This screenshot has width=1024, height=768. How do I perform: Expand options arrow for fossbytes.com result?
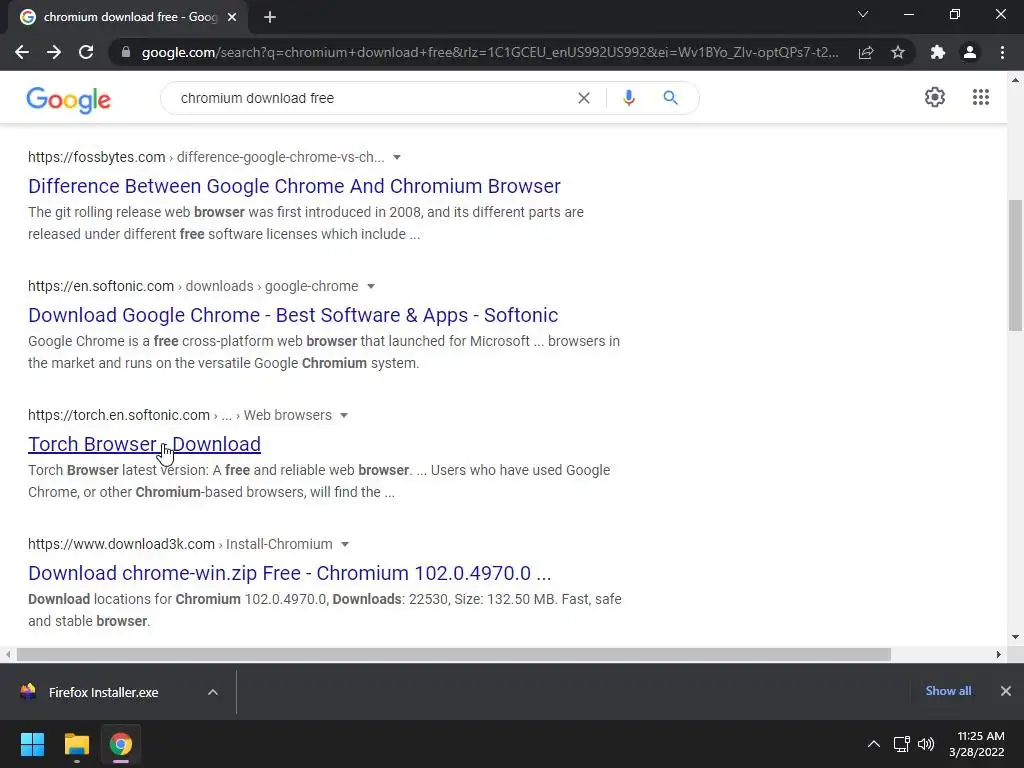click(x=396, y=157)
